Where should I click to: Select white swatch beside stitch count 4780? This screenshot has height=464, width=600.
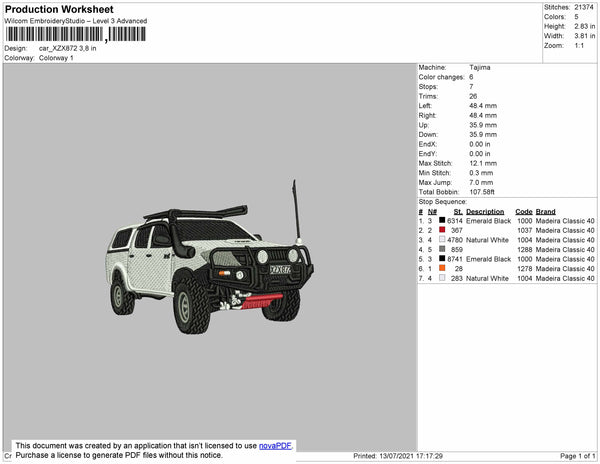click(442, 239)
